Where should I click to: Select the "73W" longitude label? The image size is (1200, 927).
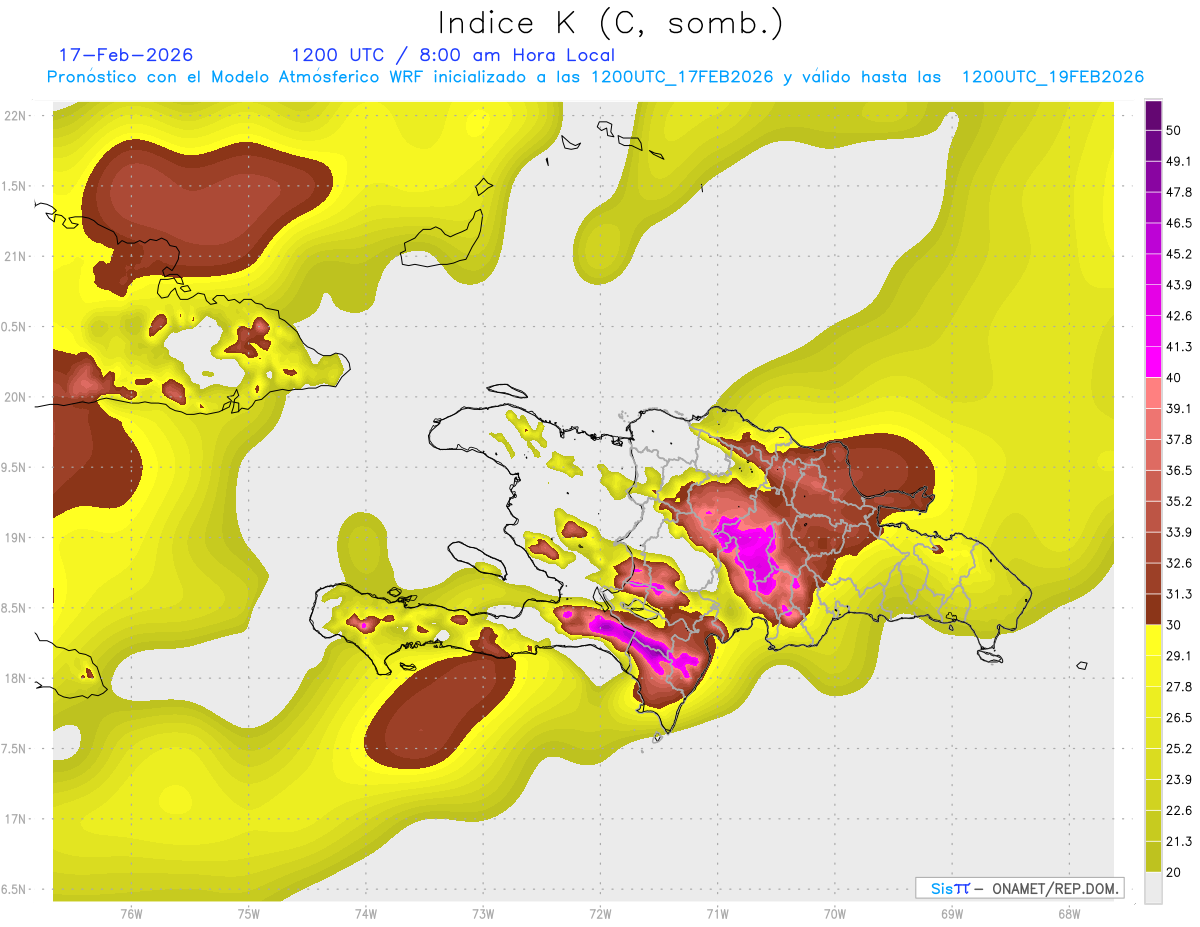coord(483,914)
